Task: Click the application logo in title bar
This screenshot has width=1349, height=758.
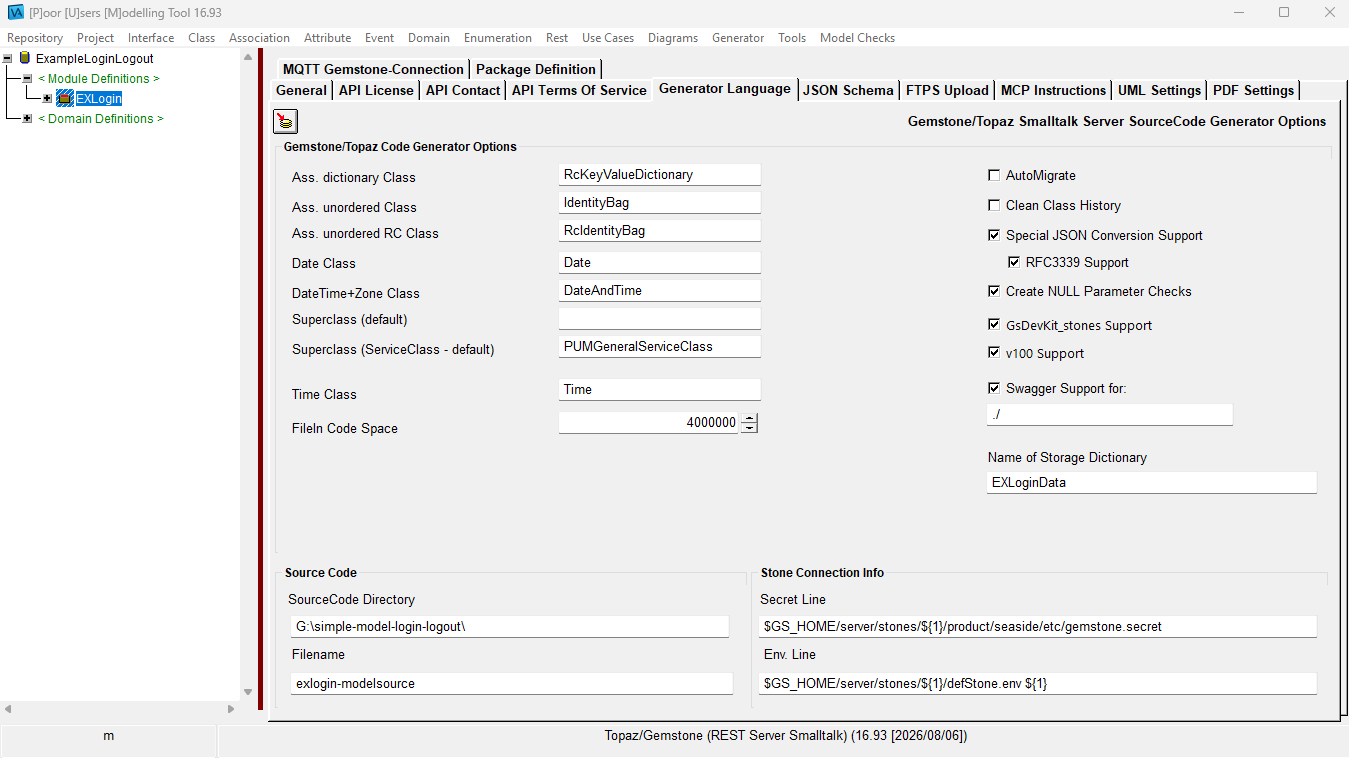Action: point(15,13)
